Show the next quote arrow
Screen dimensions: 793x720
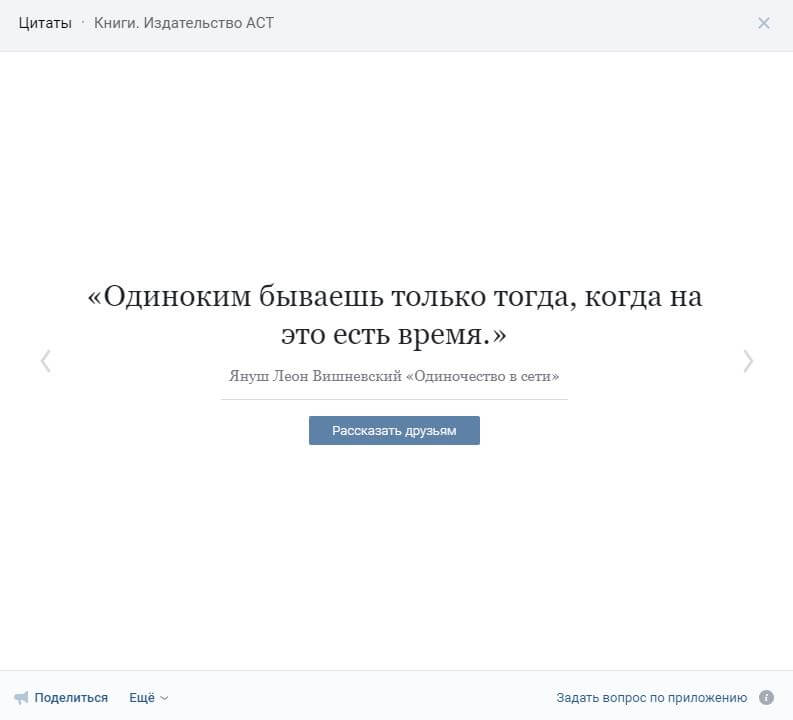pos(748,361)
